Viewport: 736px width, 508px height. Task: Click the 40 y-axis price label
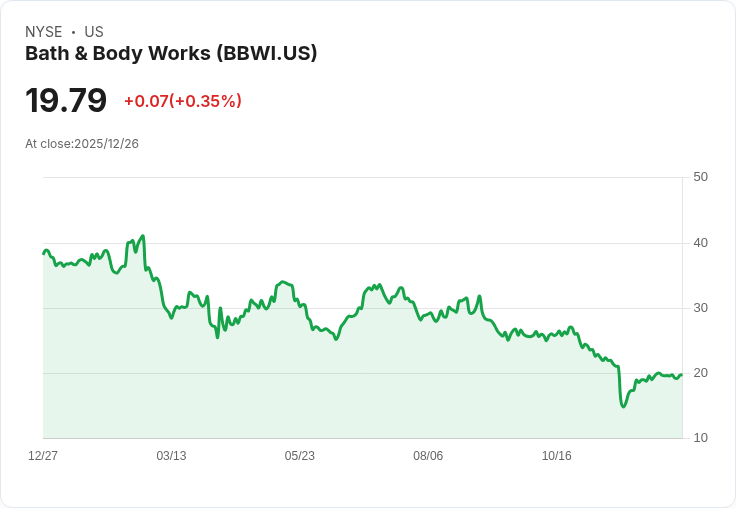tap(700, 243)
